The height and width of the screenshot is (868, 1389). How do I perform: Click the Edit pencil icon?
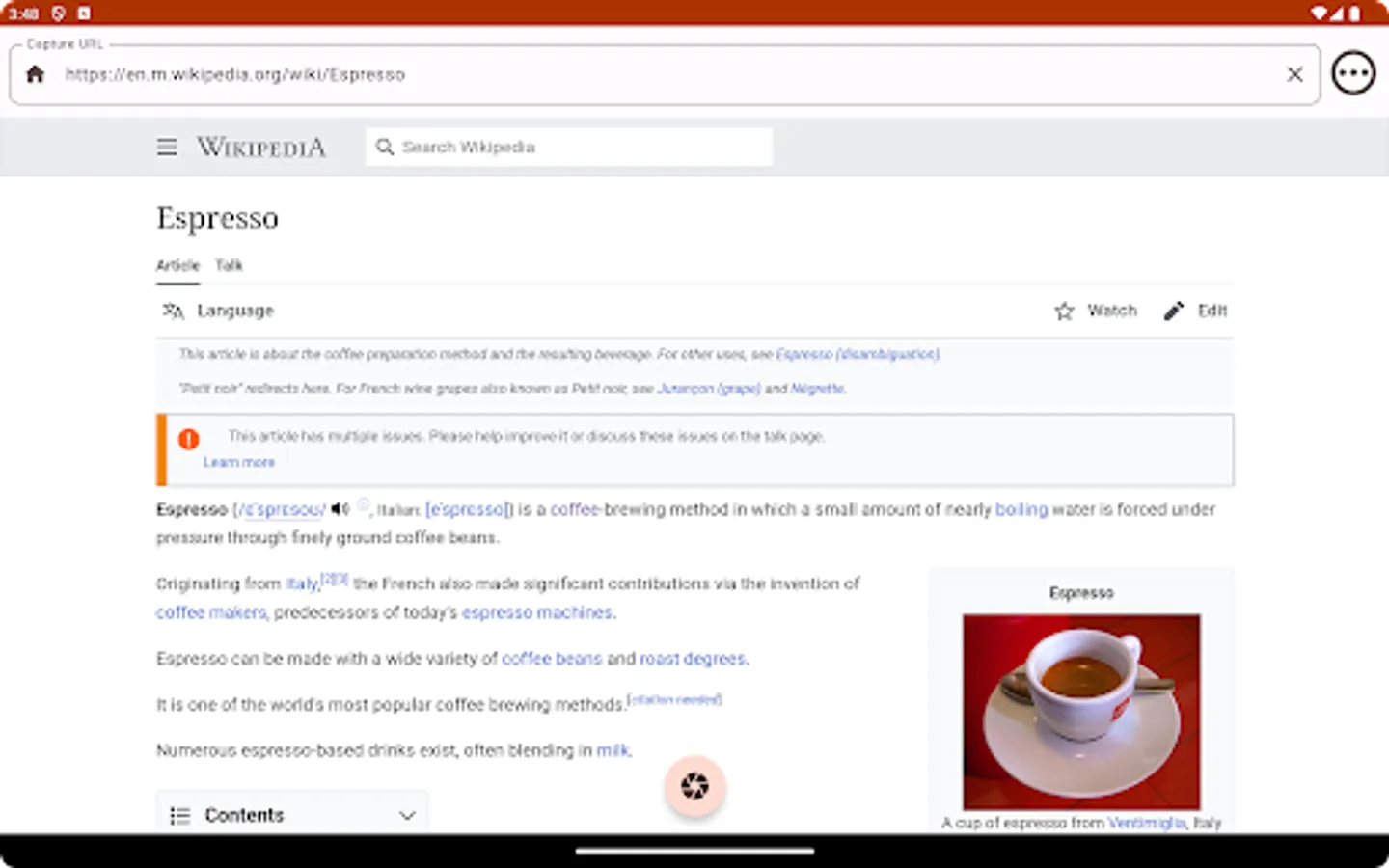[1173, 311]
